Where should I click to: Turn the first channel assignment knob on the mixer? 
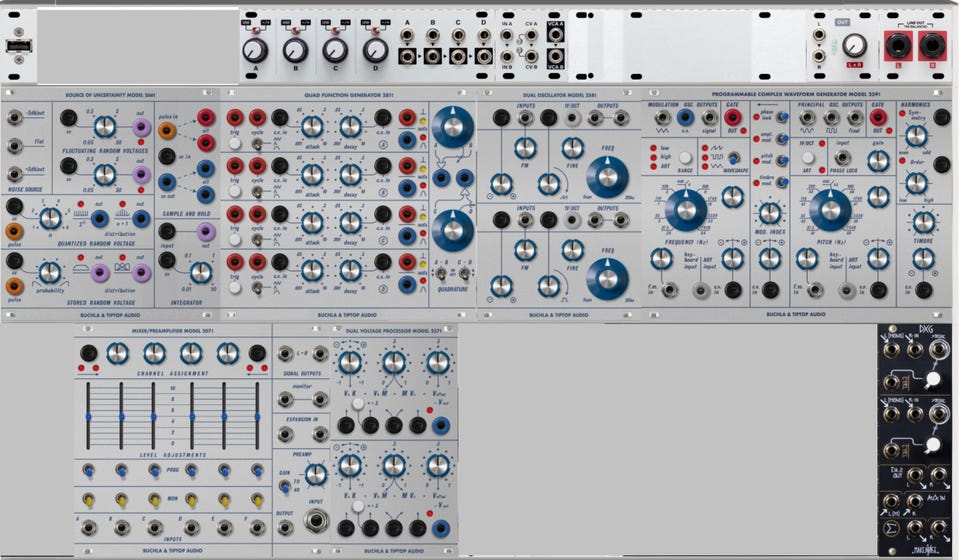[117, 353]
